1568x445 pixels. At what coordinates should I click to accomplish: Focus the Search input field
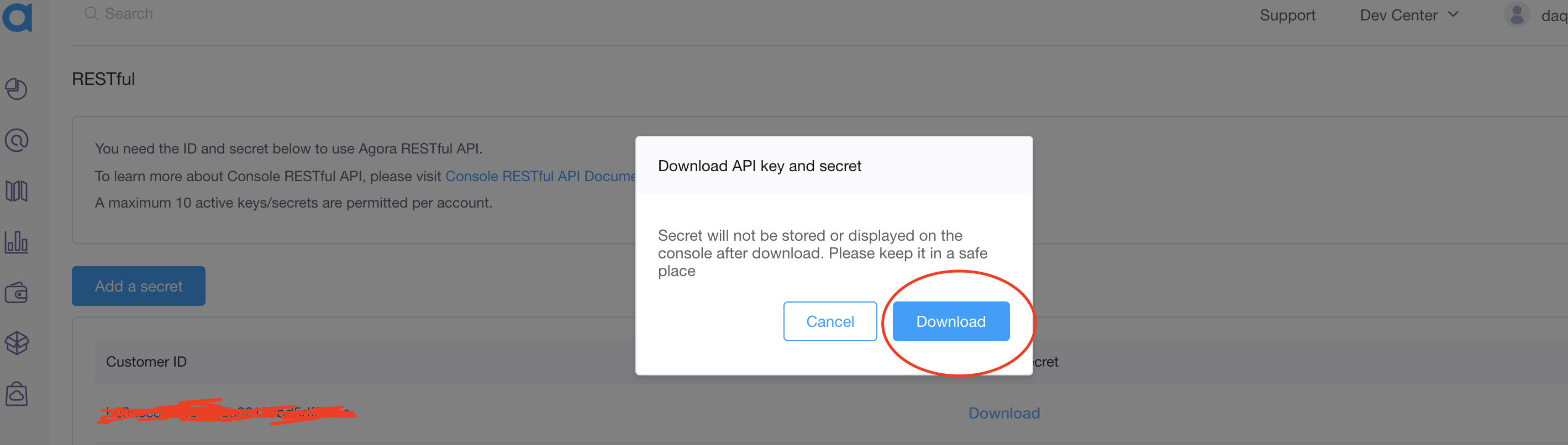(x=244, y=13)
